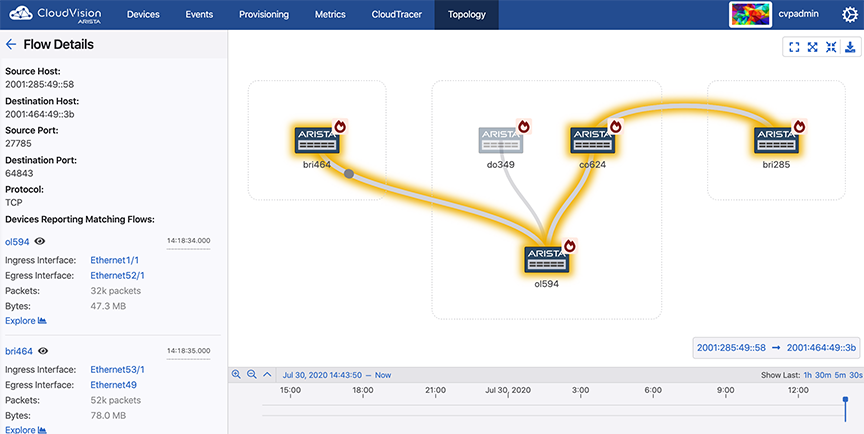The image size is (864, 434).
Task: Click the 78.0 MB bytes value
Action: pyautogui.click(x=108, y=416)
